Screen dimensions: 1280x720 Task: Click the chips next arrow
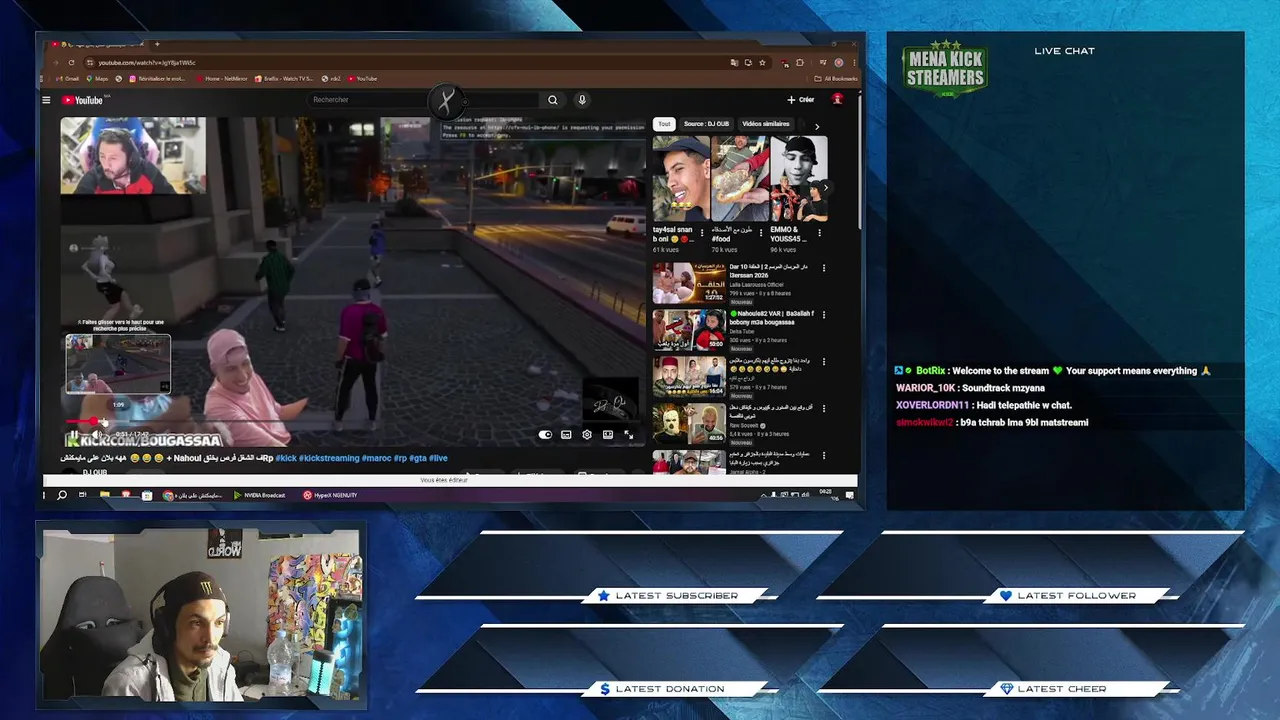(x=817, y=126)
